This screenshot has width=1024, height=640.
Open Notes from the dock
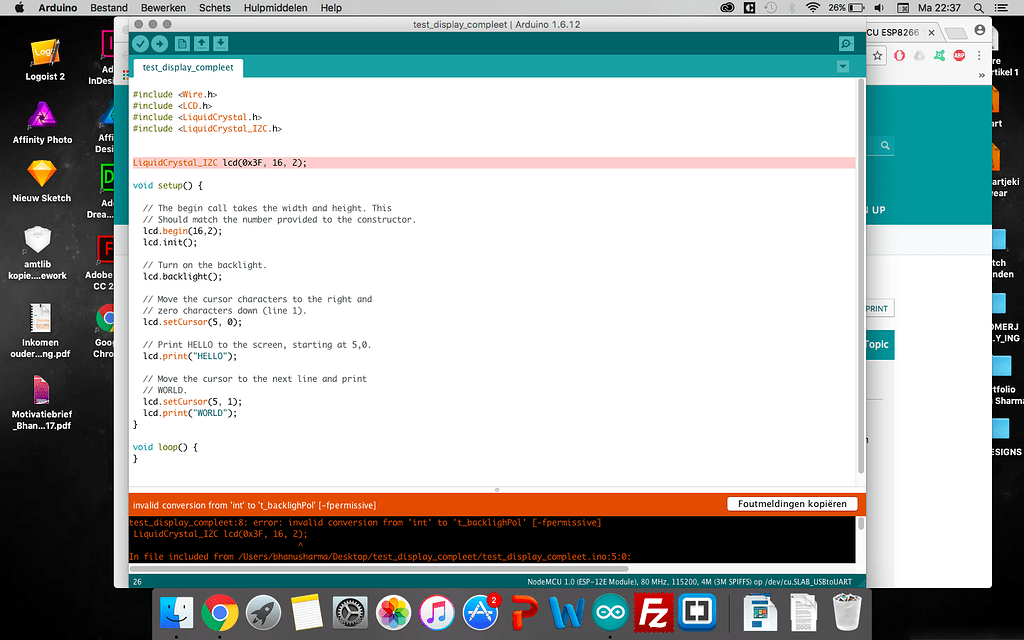306,613
